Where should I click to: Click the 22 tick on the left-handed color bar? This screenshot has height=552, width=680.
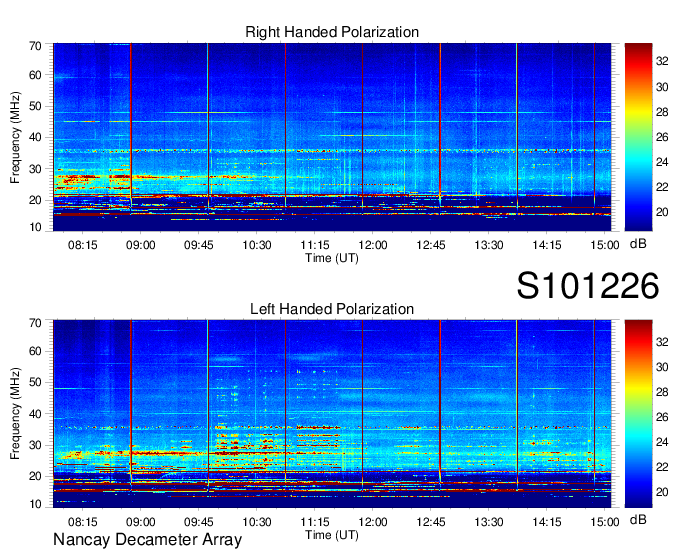pyautogui.click(x=662, y=467)
